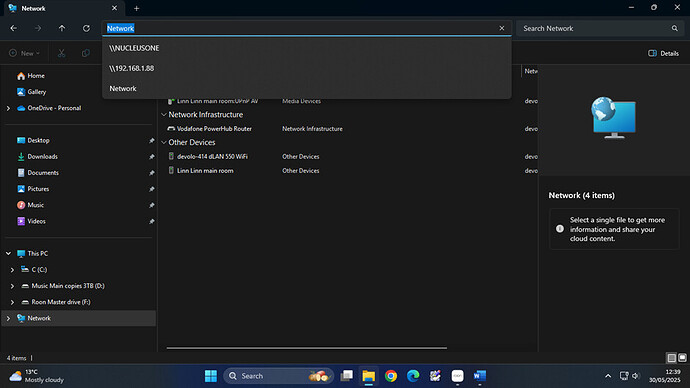Image resolution: width=690 pixels, height=388 pixels.
Task: Select the C (C:) drive
Action: pyautogui.click(x=34, y=270)
